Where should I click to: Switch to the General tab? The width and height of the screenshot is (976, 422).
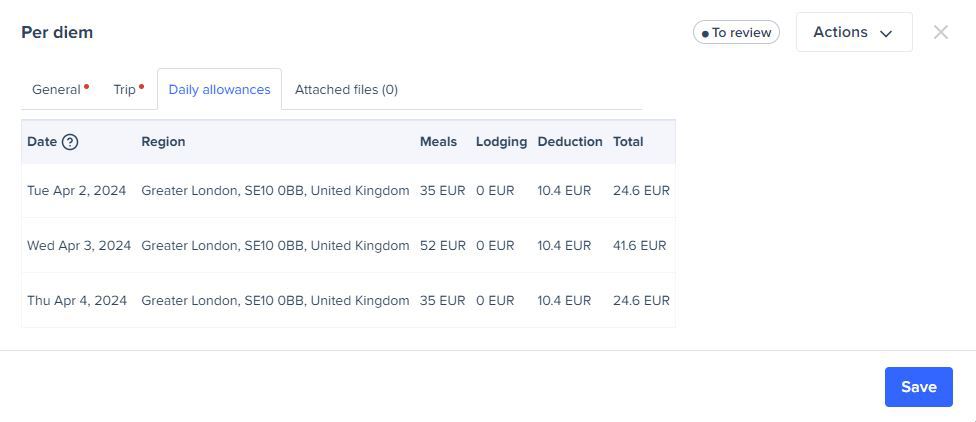(56, 90)
